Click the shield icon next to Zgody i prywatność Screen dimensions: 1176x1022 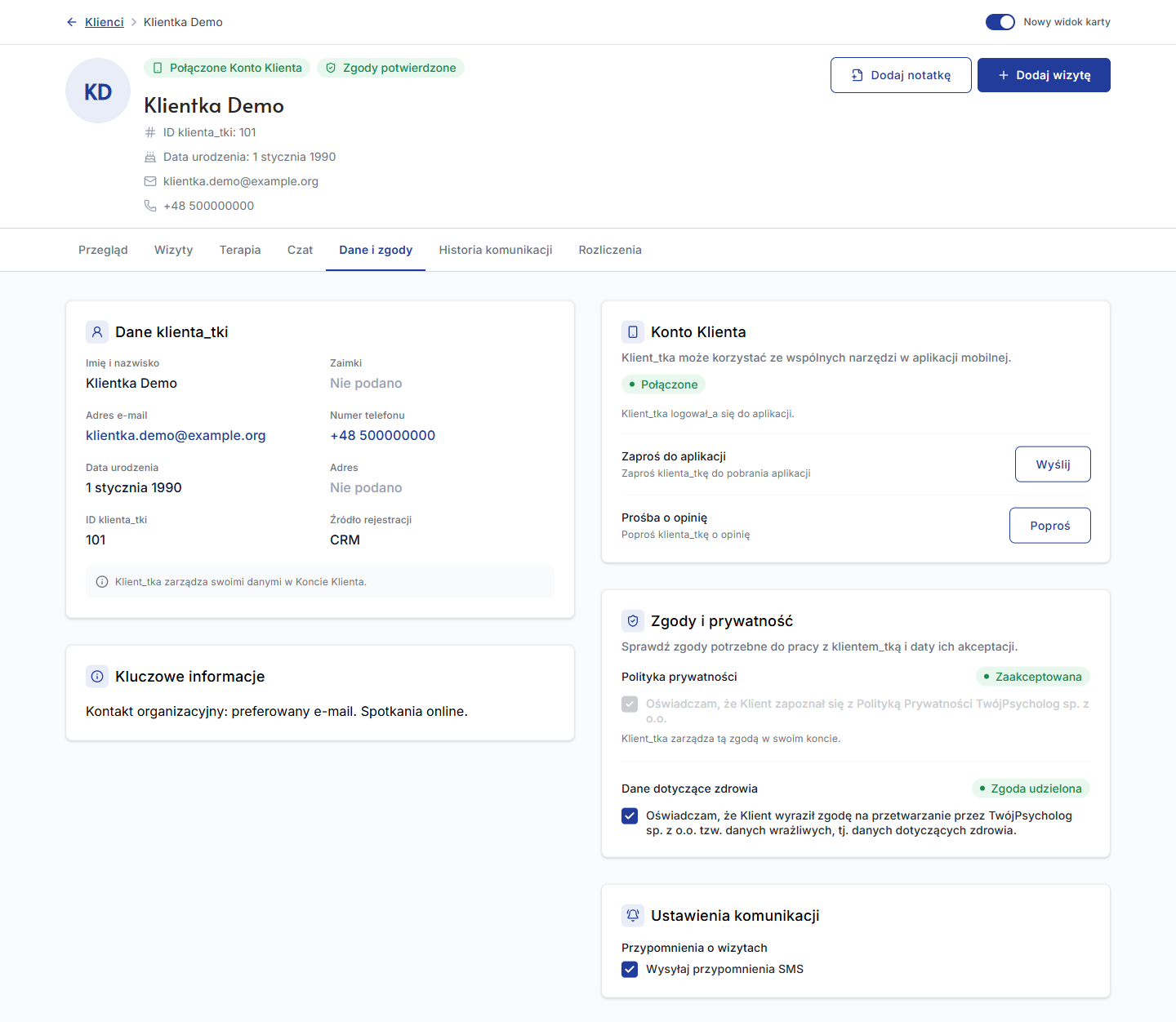(x=633, y=621)
